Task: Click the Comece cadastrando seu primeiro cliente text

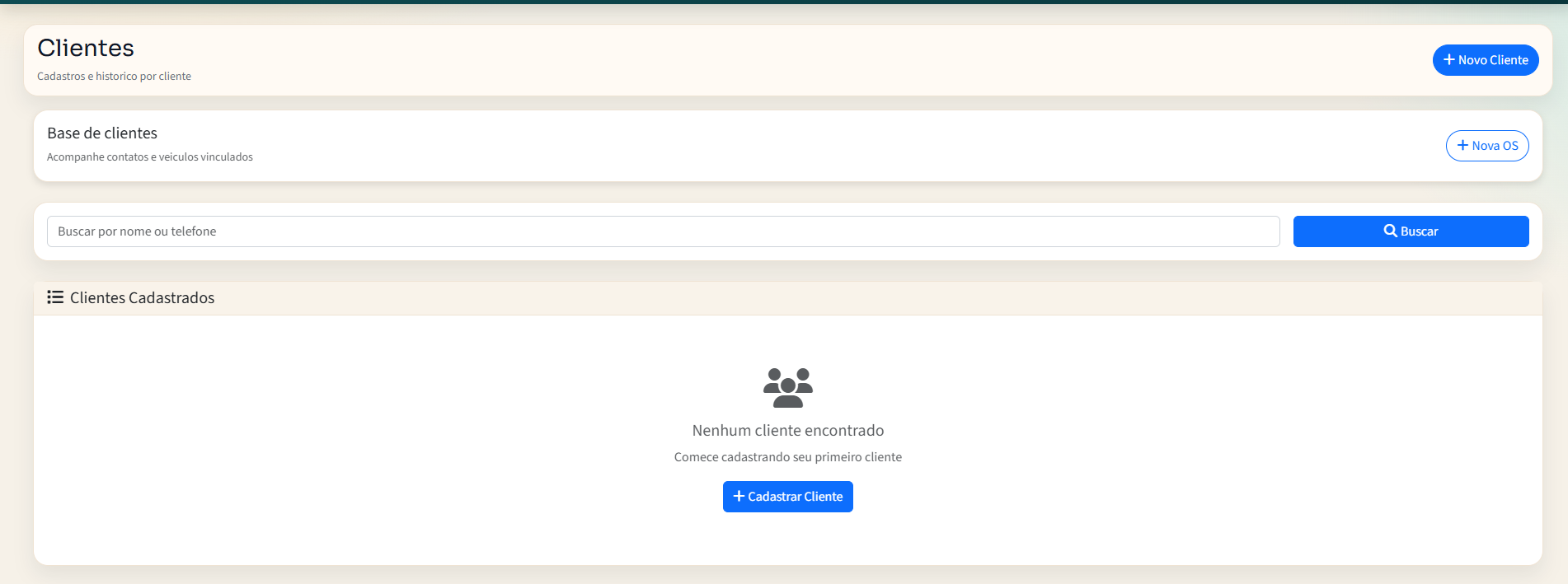Action: tap(788, 457)
